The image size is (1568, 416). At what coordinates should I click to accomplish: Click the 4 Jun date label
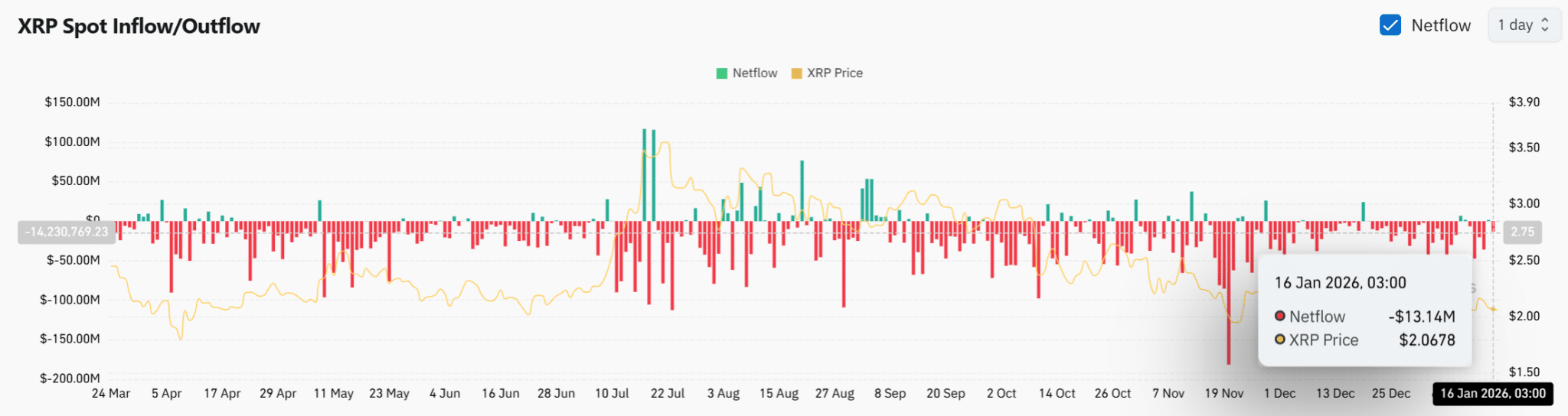[445, 394]
